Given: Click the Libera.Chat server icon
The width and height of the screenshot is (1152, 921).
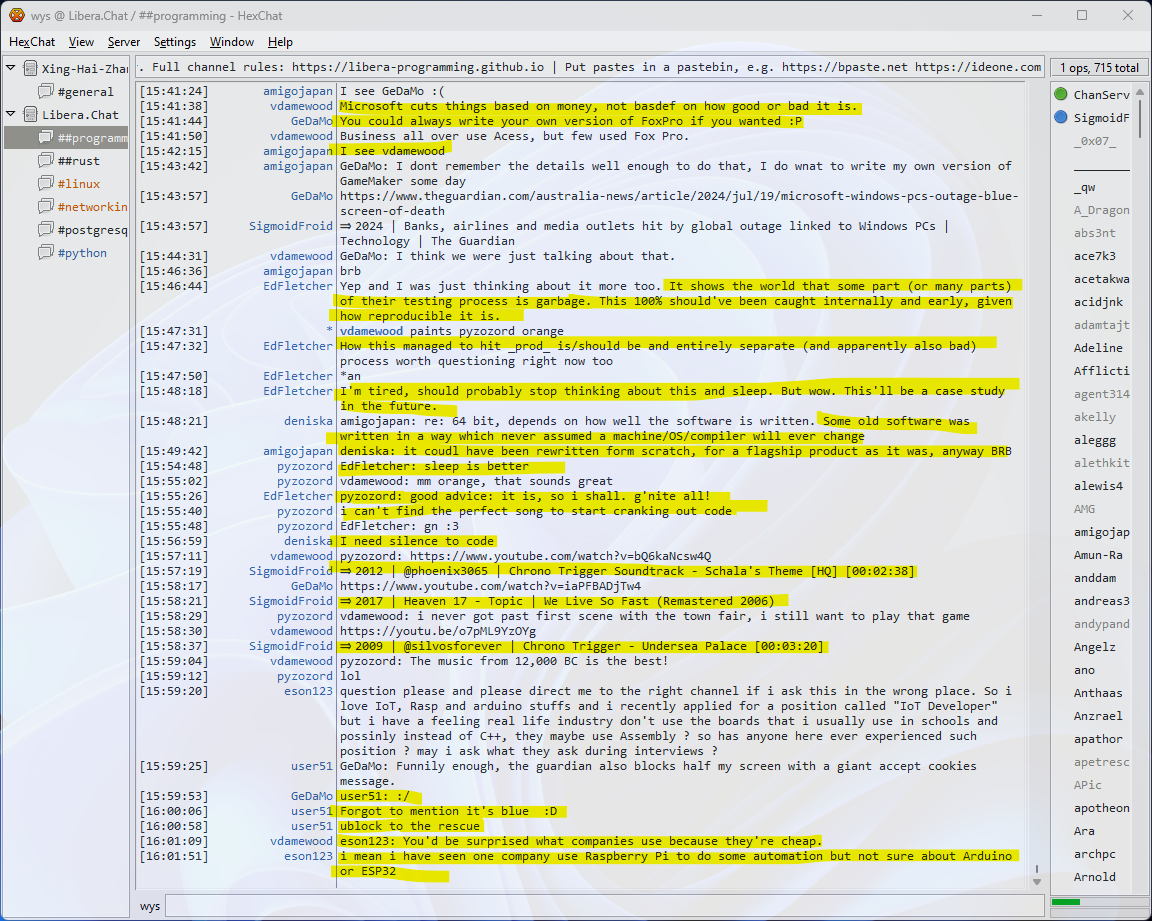Looking at the screenshot, I should (x=30, y=115).
